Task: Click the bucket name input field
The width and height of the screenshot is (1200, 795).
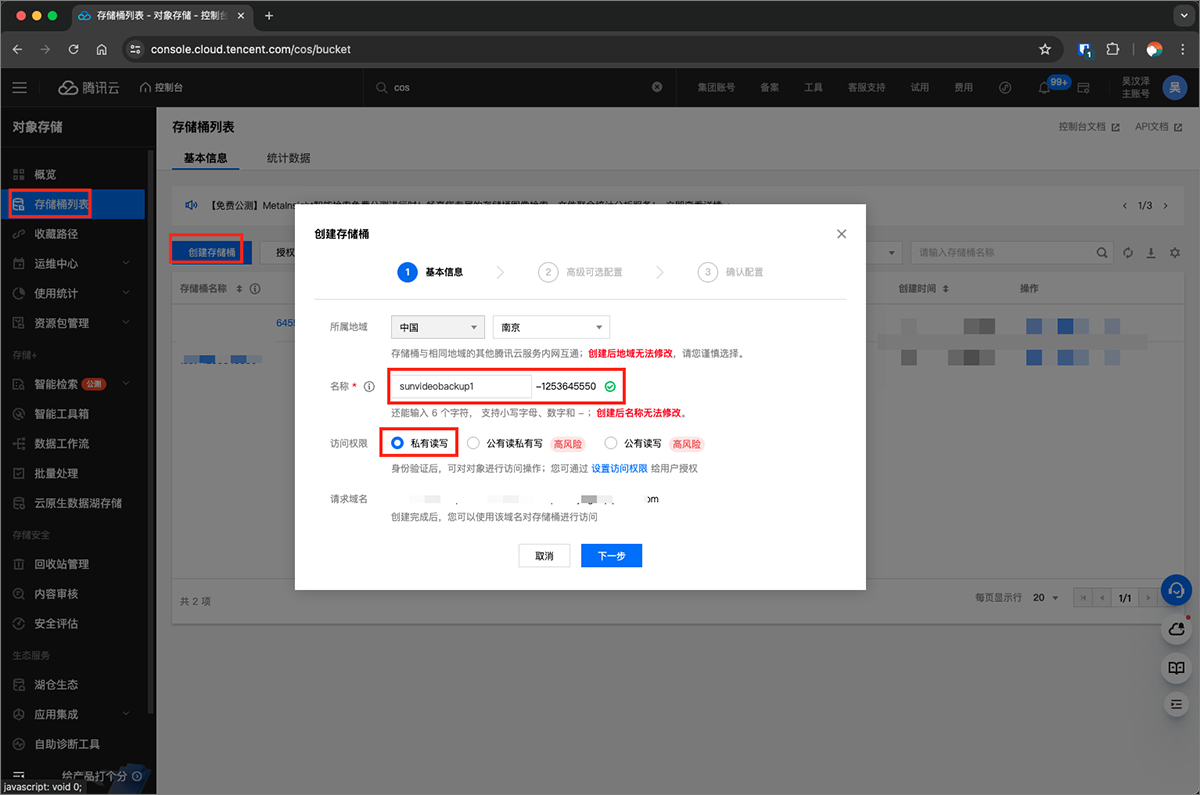Action: pyautogui.click(x=461, y=386)
